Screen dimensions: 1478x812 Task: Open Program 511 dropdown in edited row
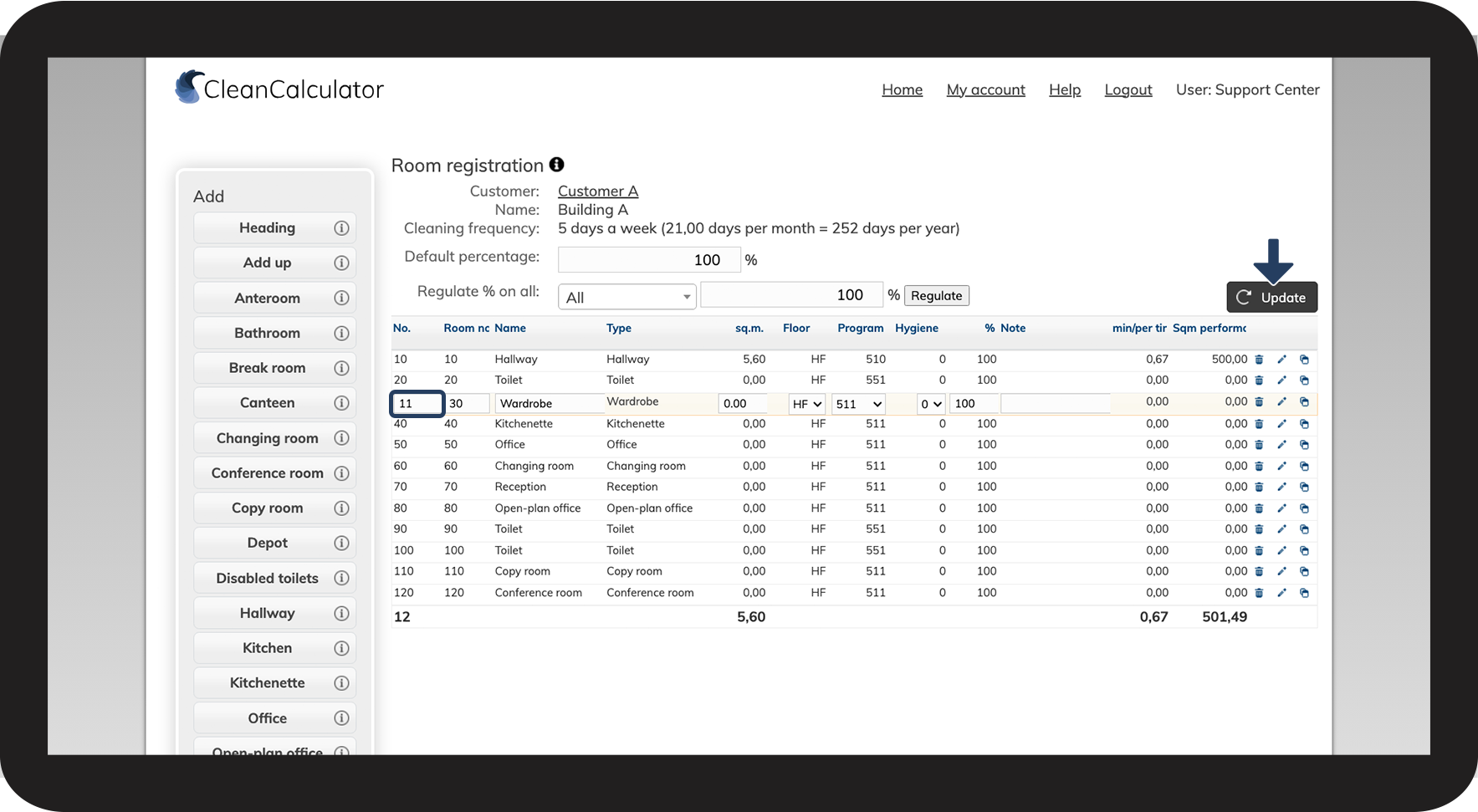[858, 404]
